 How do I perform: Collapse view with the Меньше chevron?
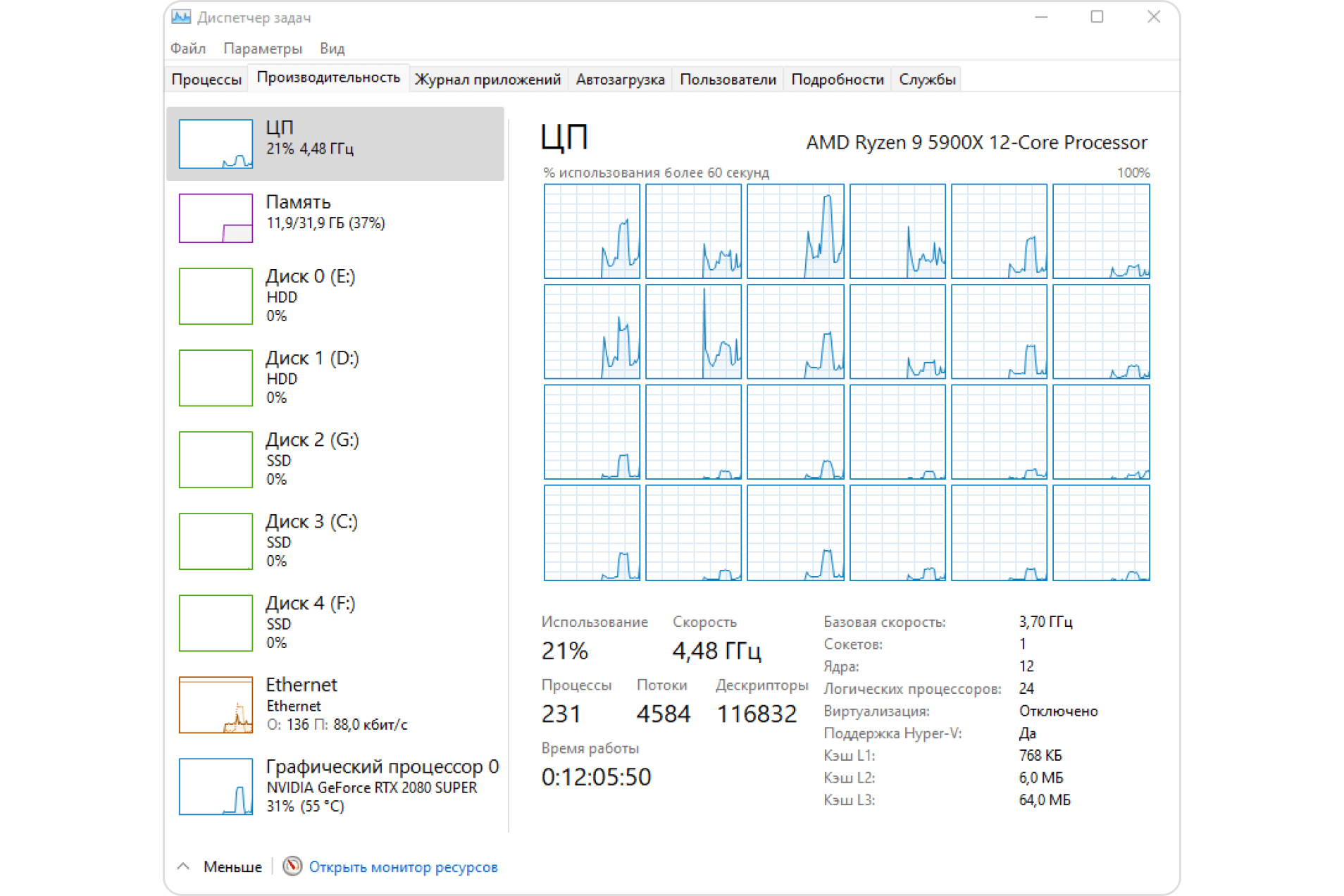pyautogui.click(x=184, y=866)
